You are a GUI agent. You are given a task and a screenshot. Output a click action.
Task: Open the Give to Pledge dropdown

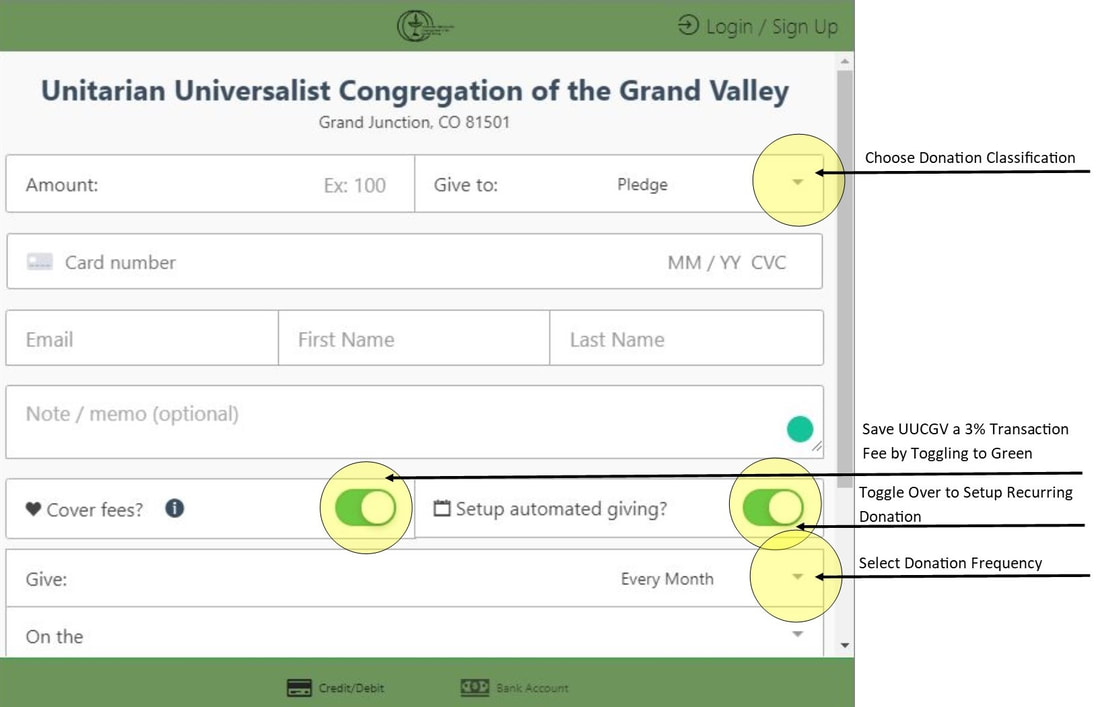pos(619,184)
